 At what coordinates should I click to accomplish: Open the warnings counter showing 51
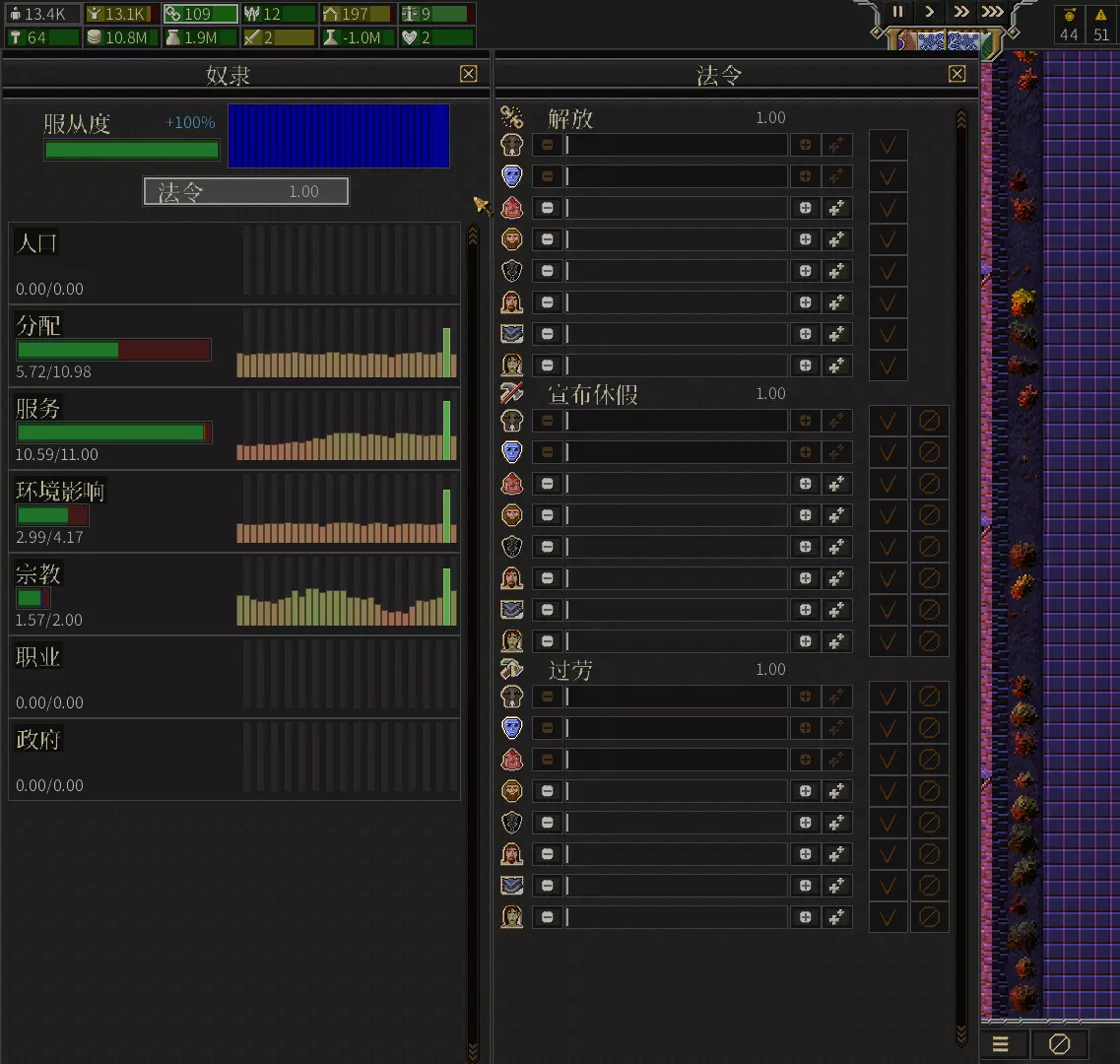click(1100, 25)
